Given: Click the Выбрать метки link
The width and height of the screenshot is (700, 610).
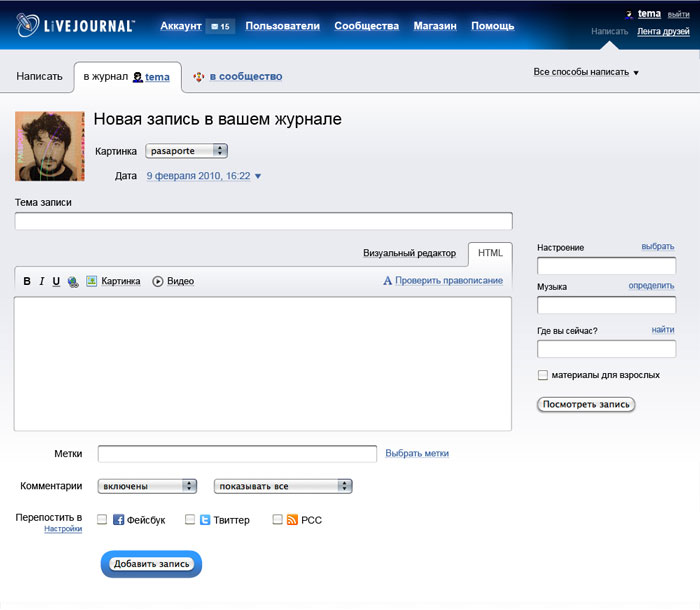Looking at the screenshot, I should tap(417, 453).
